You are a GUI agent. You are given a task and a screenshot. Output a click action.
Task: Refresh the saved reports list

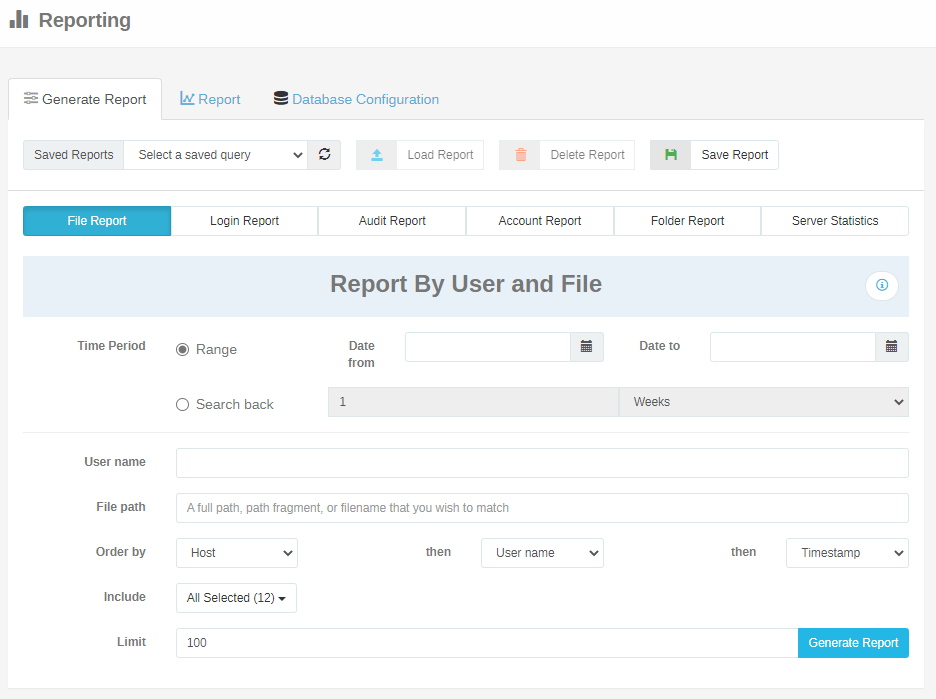(324, 155)
